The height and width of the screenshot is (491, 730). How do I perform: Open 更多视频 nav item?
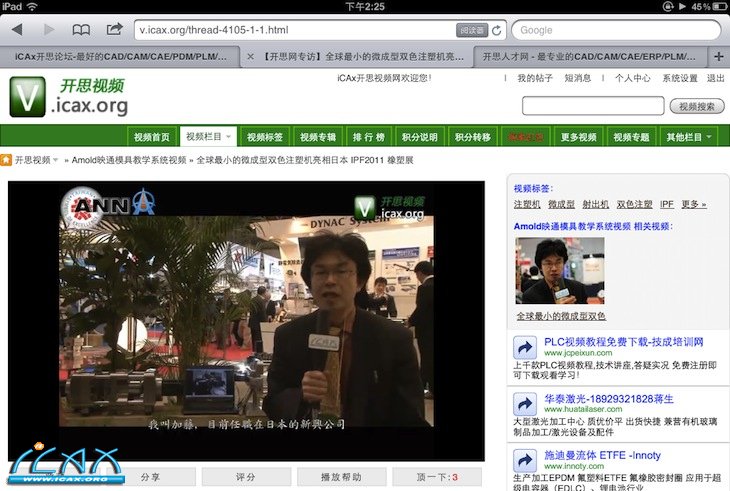click(579, 137)
